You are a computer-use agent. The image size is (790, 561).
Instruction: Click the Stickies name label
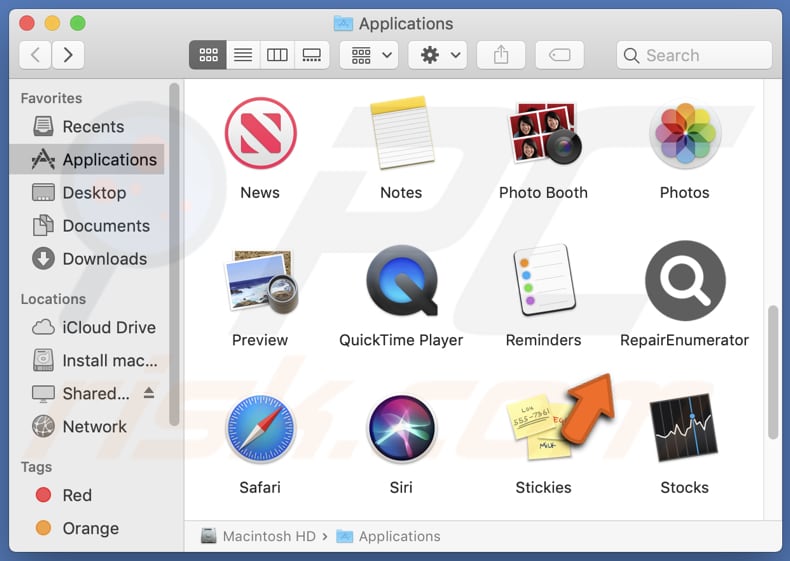543,487
